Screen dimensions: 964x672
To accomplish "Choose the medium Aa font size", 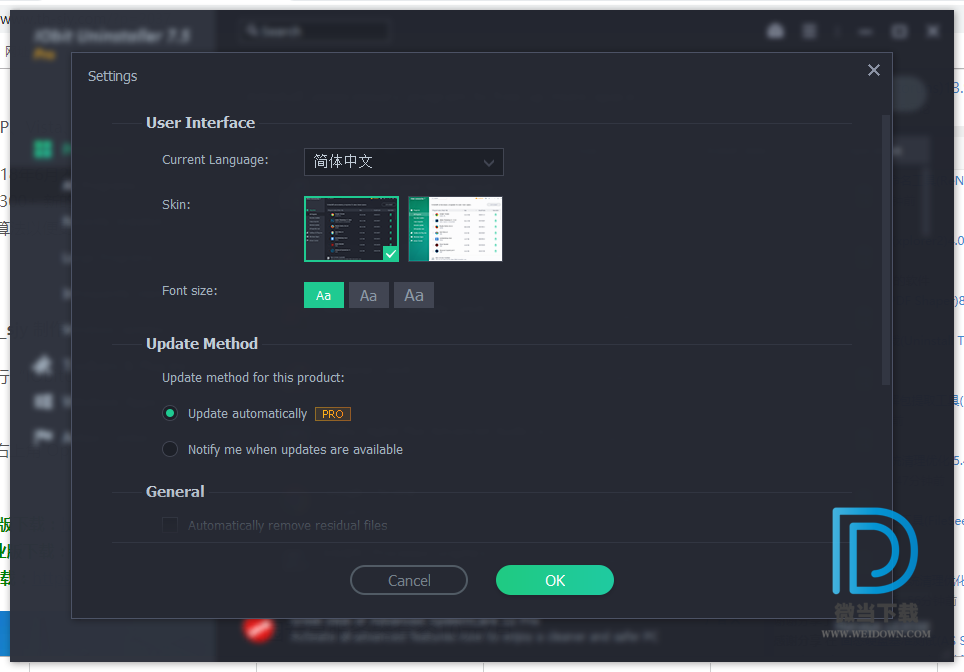I will 368,295.
